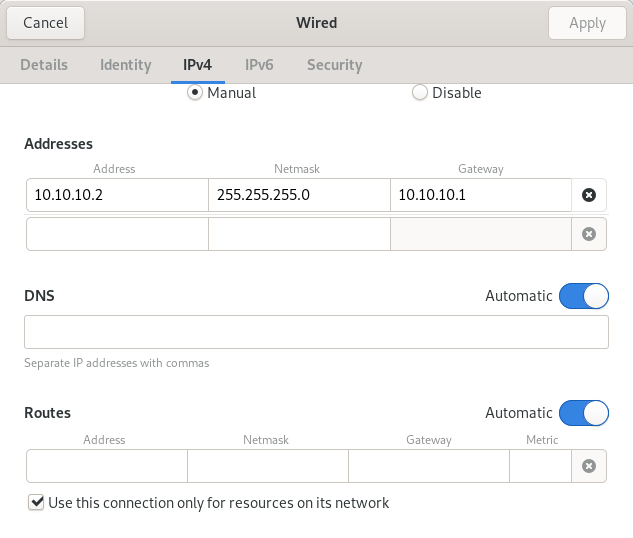633x538 pixels.
Task: Focus the route Metric field
Action: 541,466
